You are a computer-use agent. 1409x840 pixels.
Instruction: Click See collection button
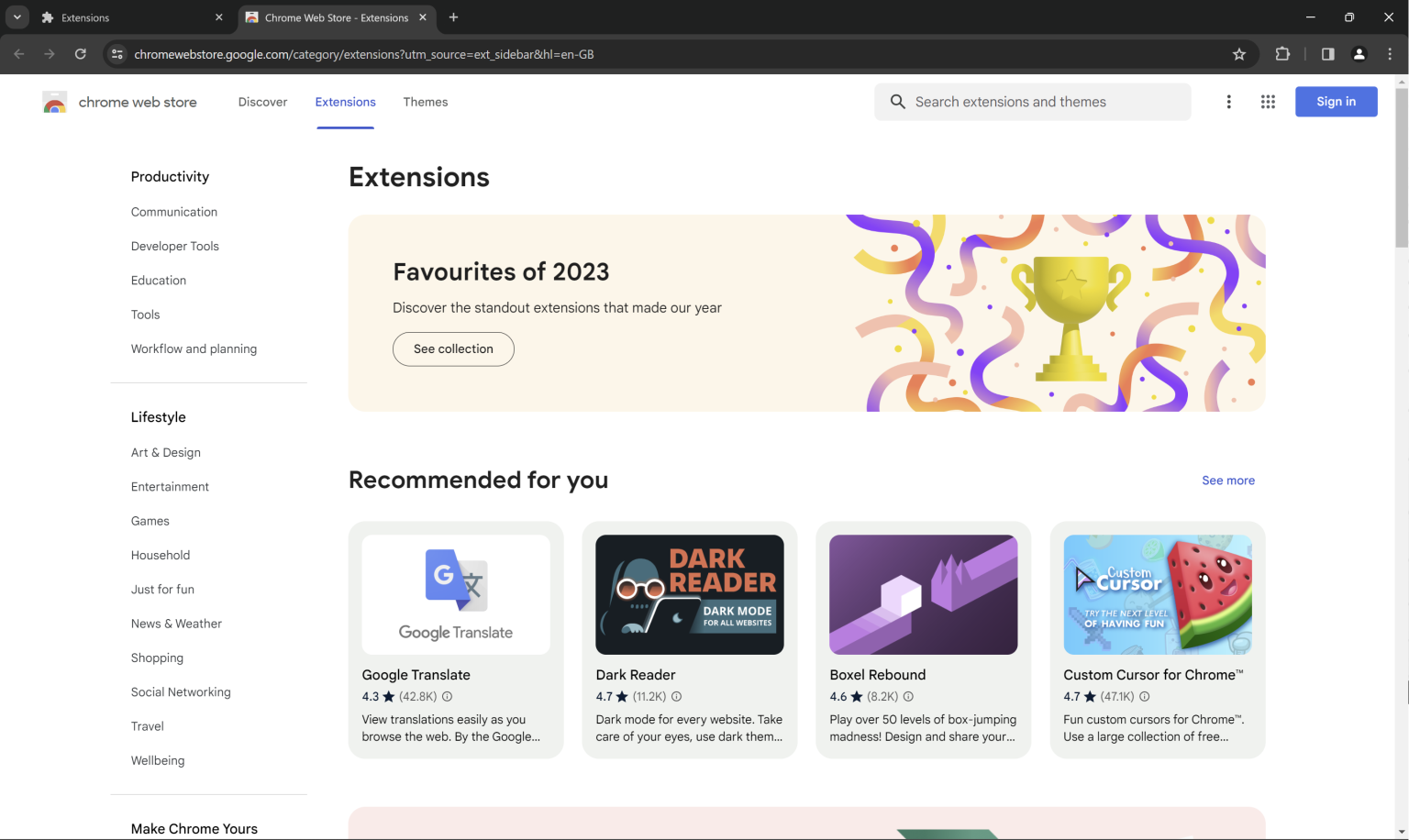[x=453, y=349]
